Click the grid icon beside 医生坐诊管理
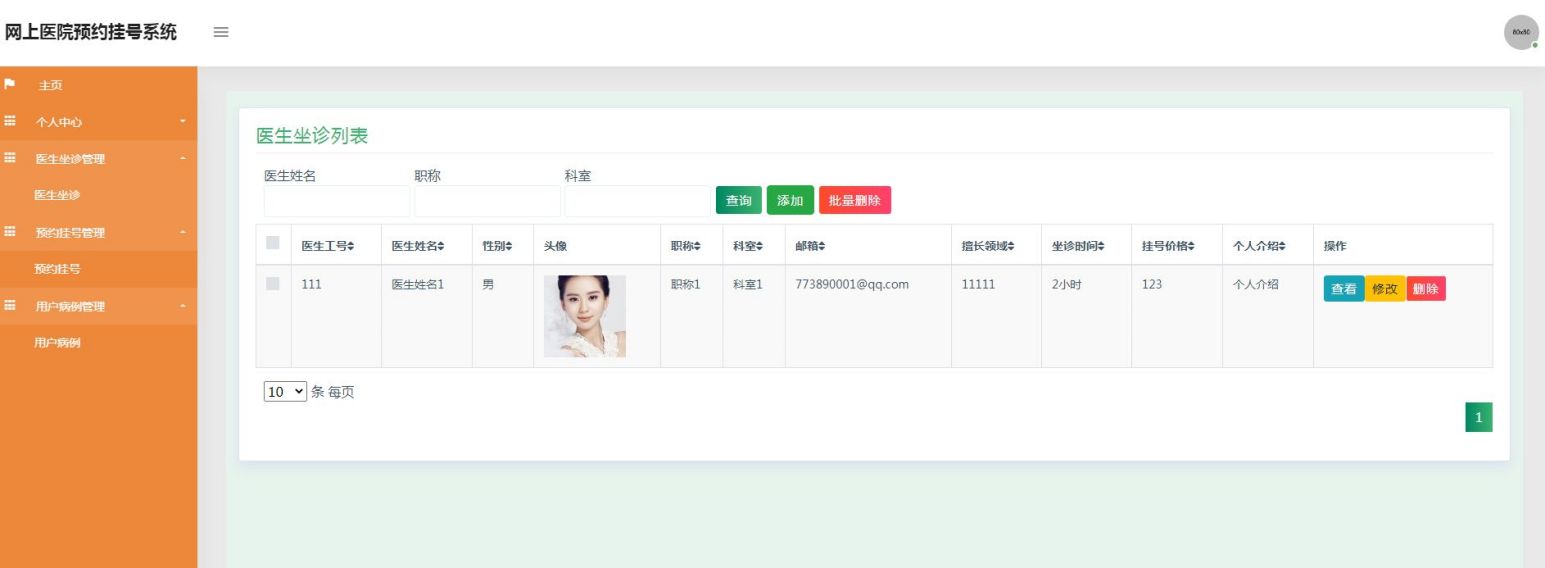 point(10,158)
